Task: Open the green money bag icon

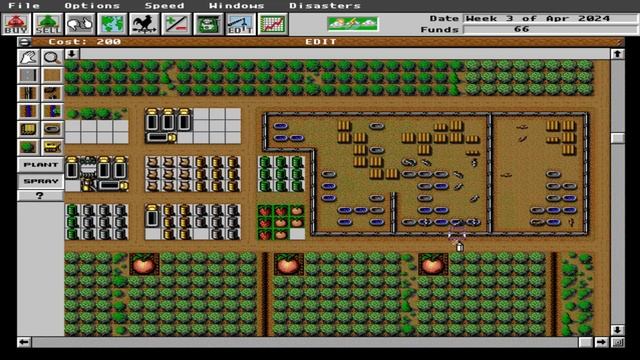Action: pos(209,24)
